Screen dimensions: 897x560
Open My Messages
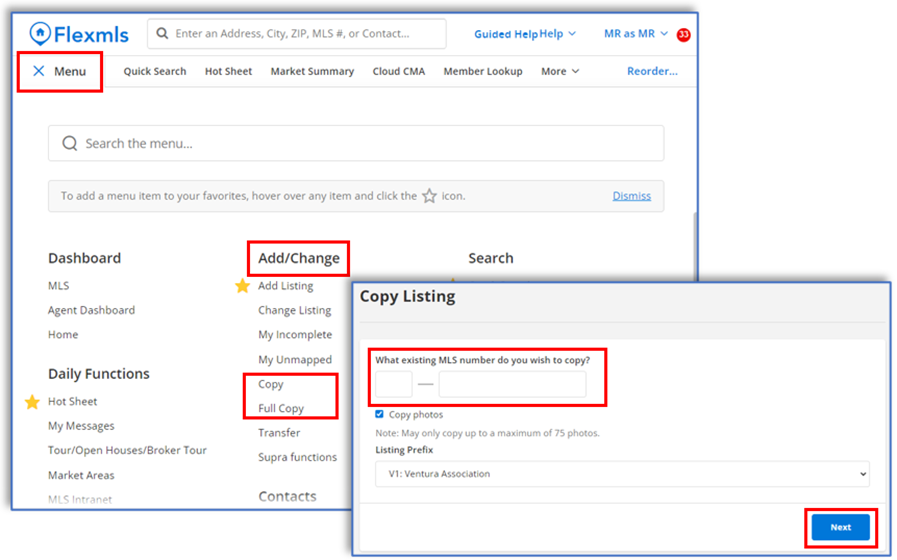(x=81, y=426)
